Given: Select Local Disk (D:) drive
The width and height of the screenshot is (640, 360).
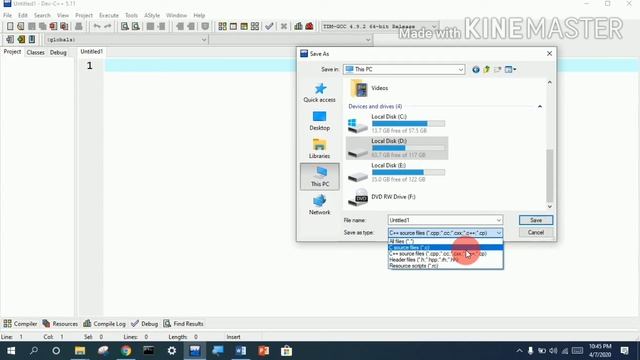Looking at the screenshot, I should 397,148.
